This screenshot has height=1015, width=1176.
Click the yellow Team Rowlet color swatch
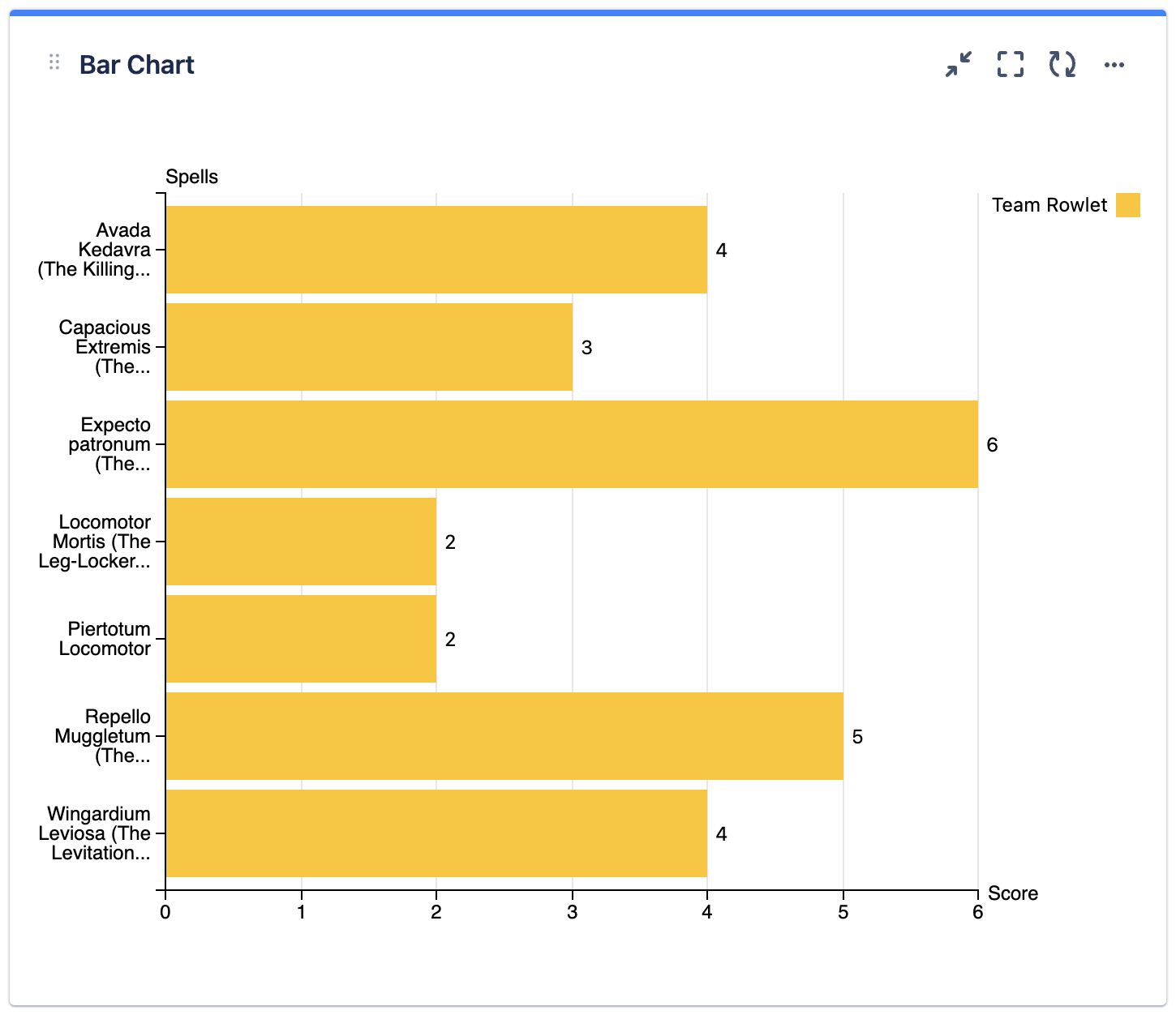[x=1129, y=205]
